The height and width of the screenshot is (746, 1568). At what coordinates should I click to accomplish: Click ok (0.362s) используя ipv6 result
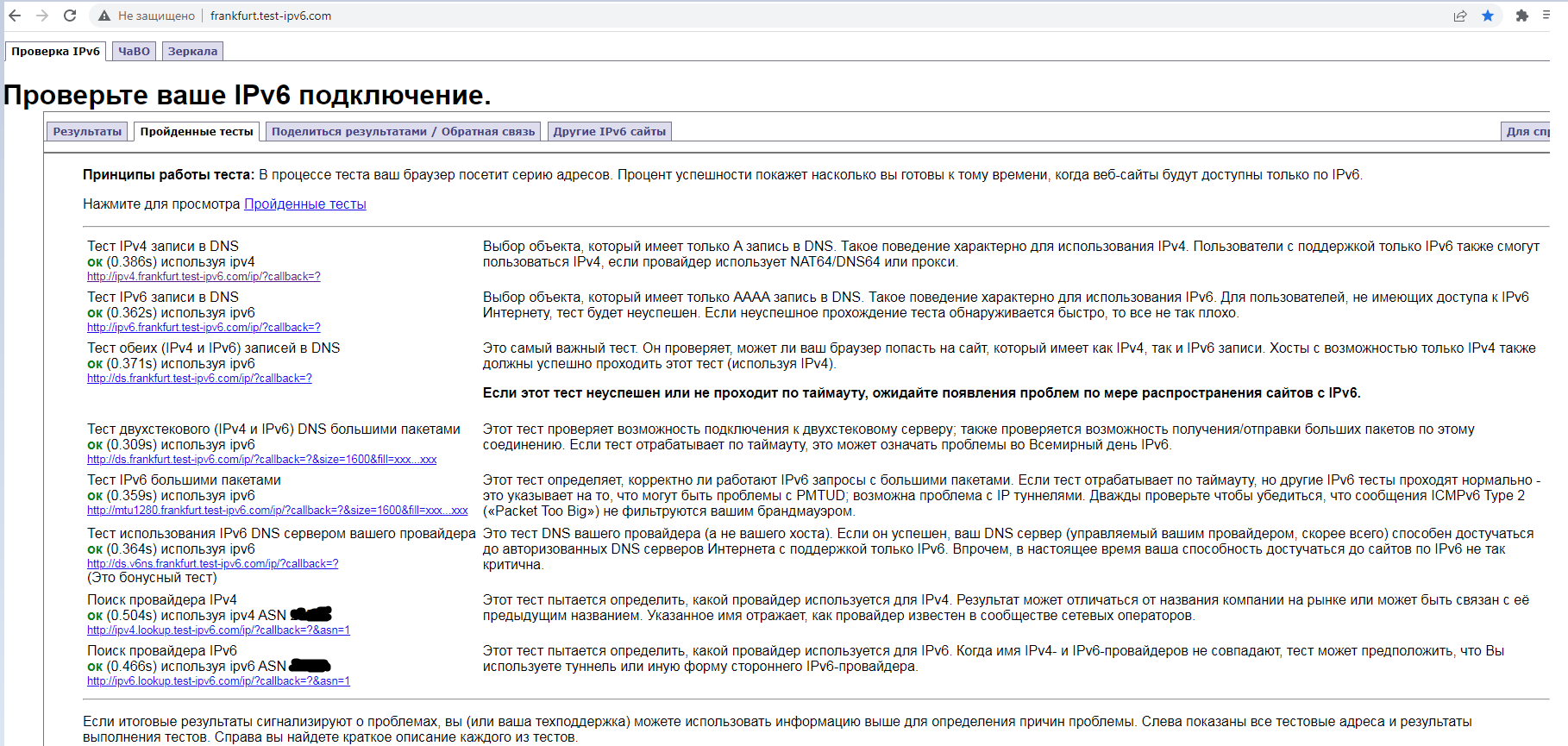pos(171,313)
